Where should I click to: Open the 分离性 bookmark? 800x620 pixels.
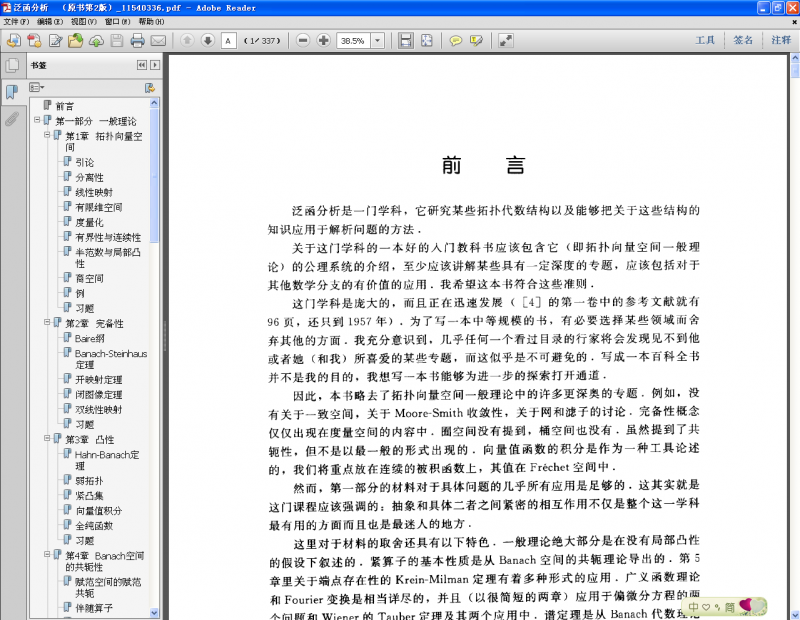[89, 177]
